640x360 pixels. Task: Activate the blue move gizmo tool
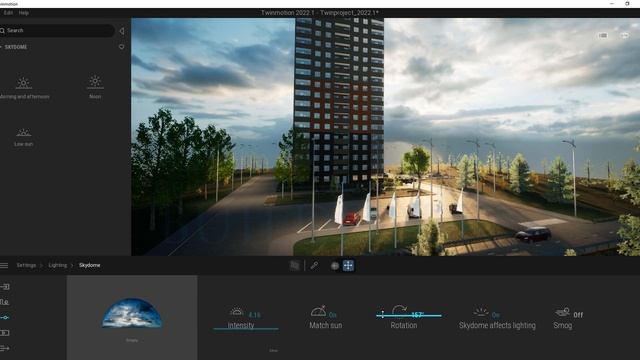(x=348, y=266)
